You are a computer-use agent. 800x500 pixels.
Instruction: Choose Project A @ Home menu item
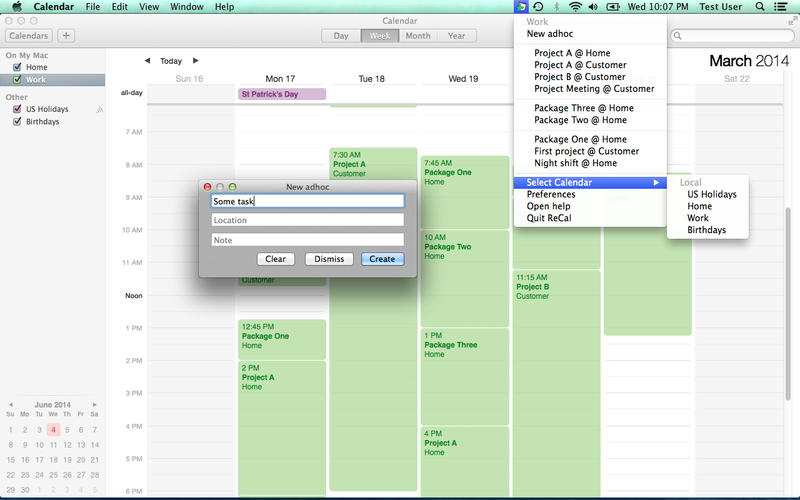(x=590, y=53)
